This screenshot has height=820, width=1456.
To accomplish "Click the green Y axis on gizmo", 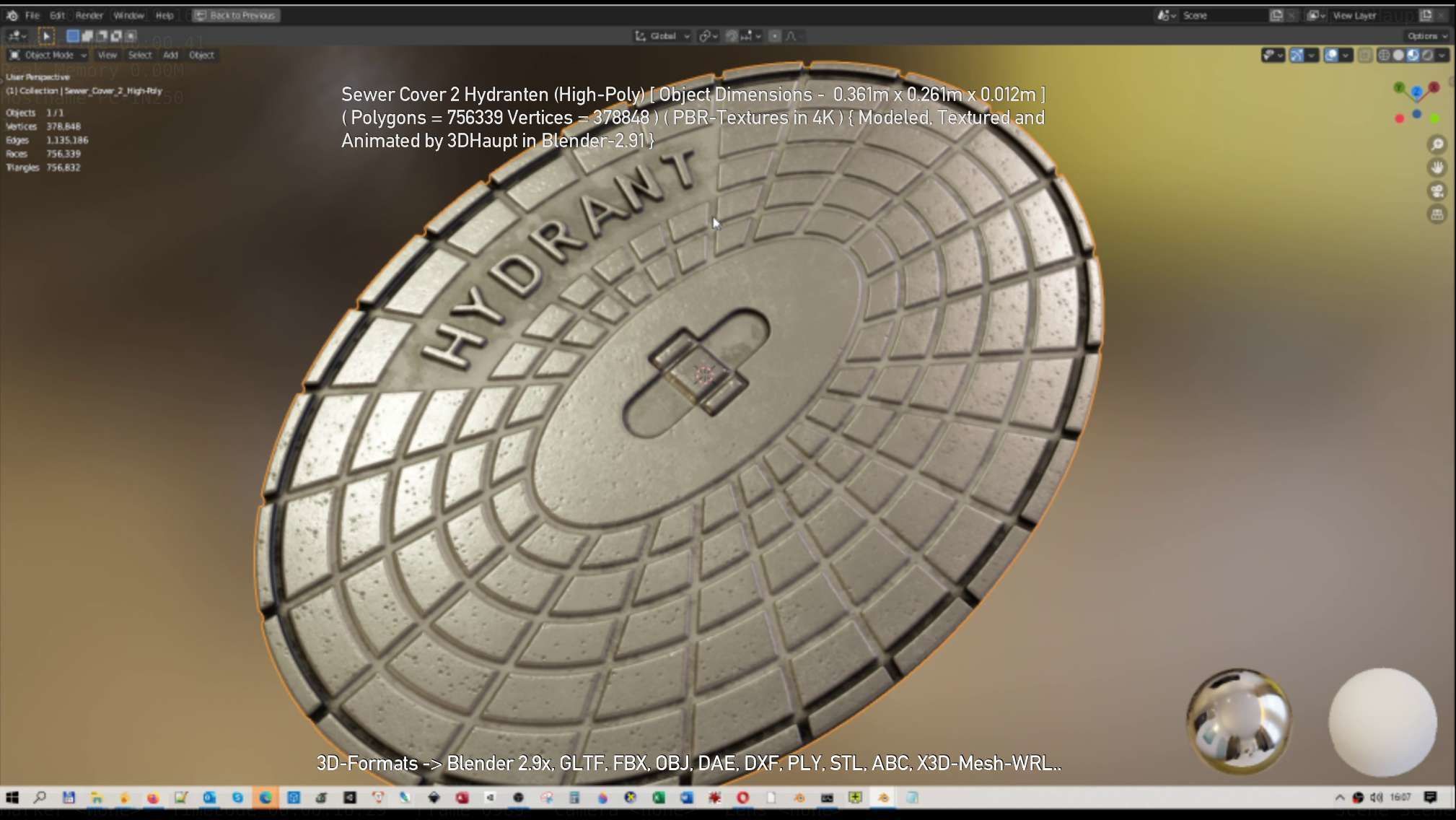I will [x=1399, y=87].
